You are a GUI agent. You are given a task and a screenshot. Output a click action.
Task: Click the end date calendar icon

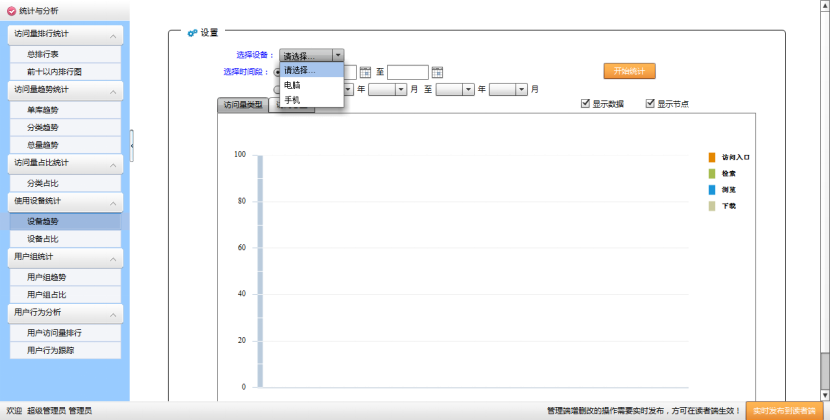tap(437, 72)
